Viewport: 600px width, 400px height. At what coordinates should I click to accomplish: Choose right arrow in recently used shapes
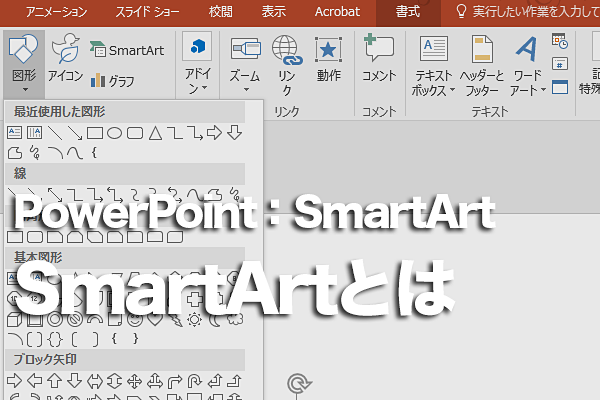(x=214, y=133)
